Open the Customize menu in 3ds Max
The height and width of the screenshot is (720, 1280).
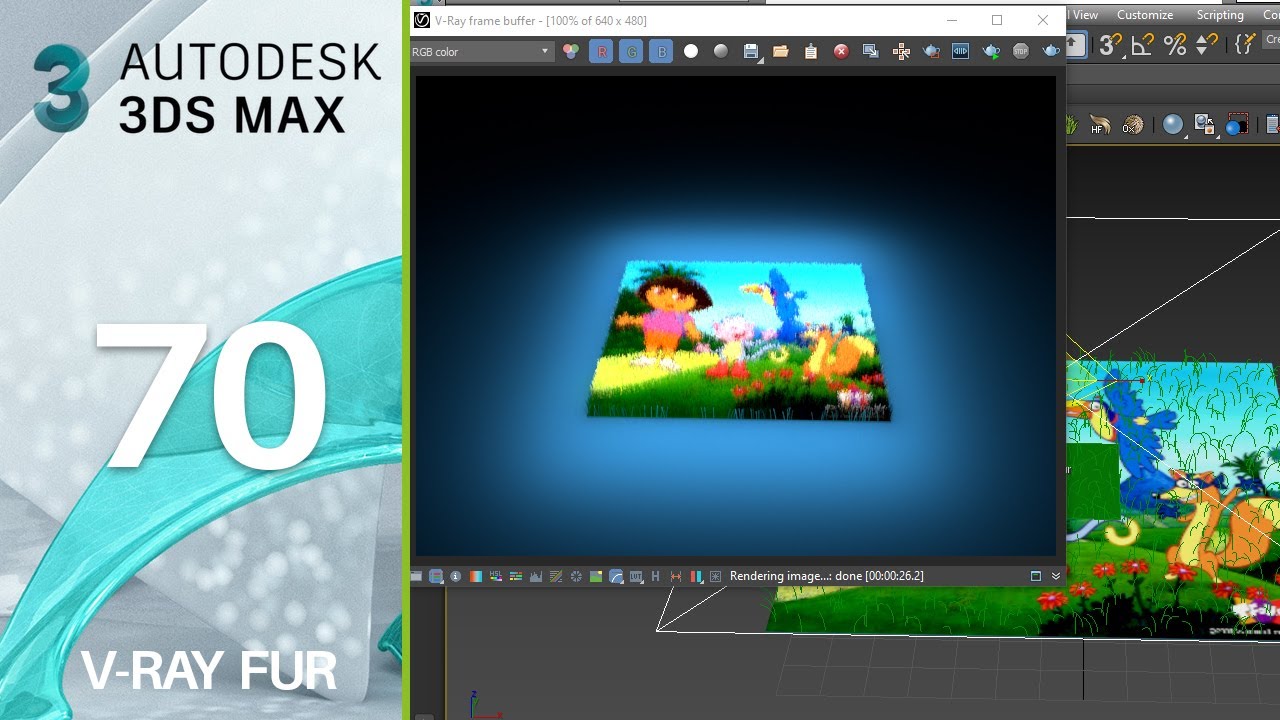click(1145, 15)
